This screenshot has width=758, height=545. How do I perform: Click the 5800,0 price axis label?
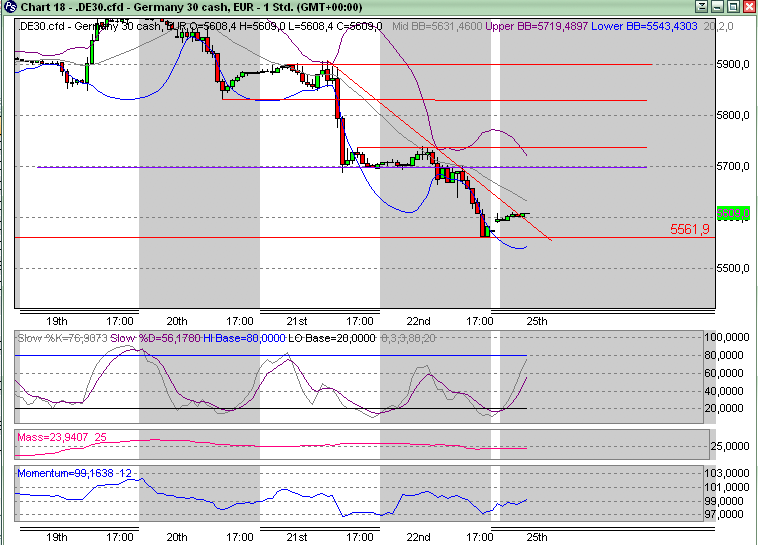pyautogui.click(x=733, y=115)
